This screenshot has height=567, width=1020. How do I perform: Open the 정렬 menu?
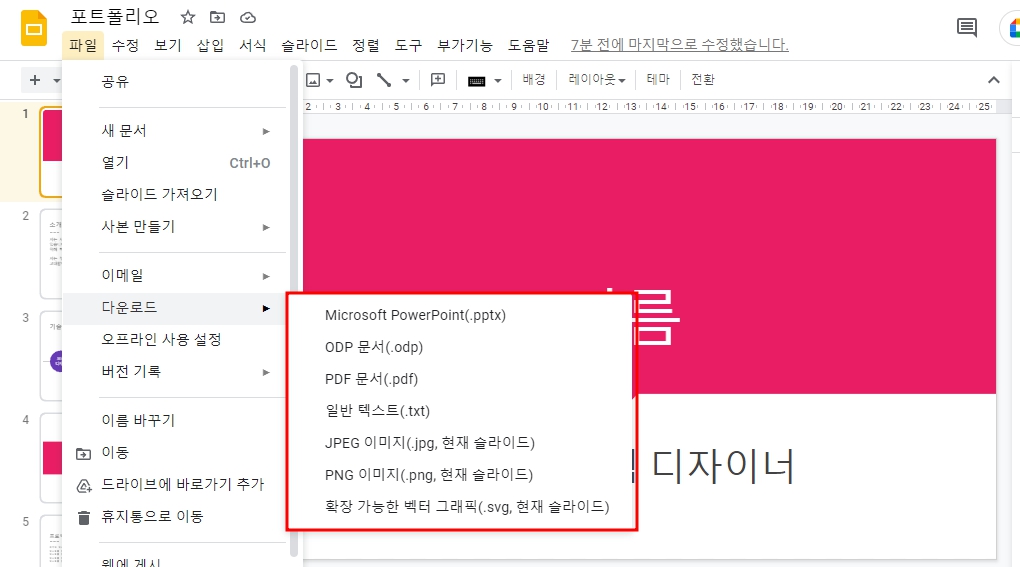point(366,45)
